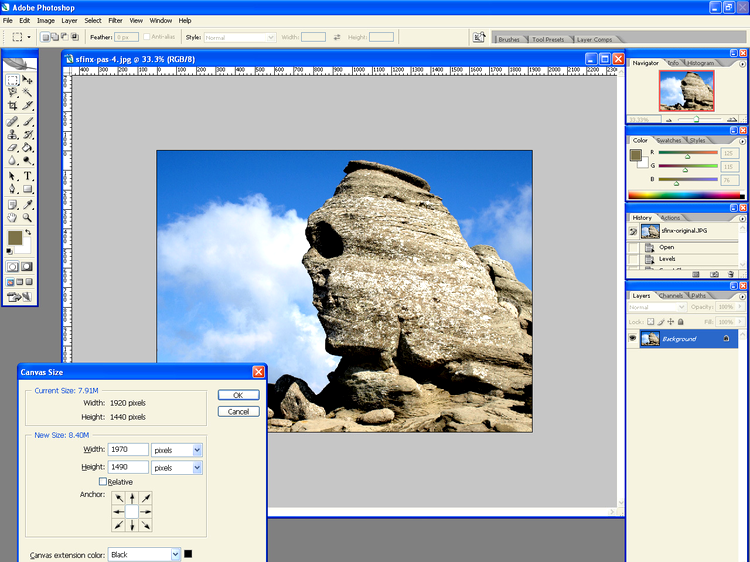Screen dimensions: 750x562
Task: Switch to Standard editing mode
Action: [x=12, y=267]
